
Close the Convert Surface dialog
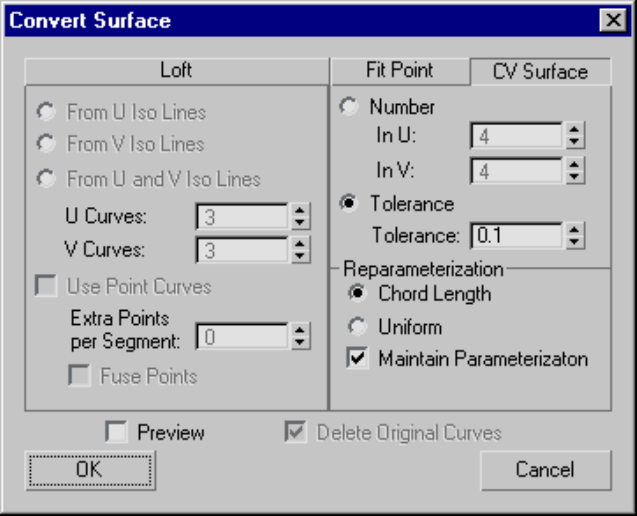click(x=614, y=20)
